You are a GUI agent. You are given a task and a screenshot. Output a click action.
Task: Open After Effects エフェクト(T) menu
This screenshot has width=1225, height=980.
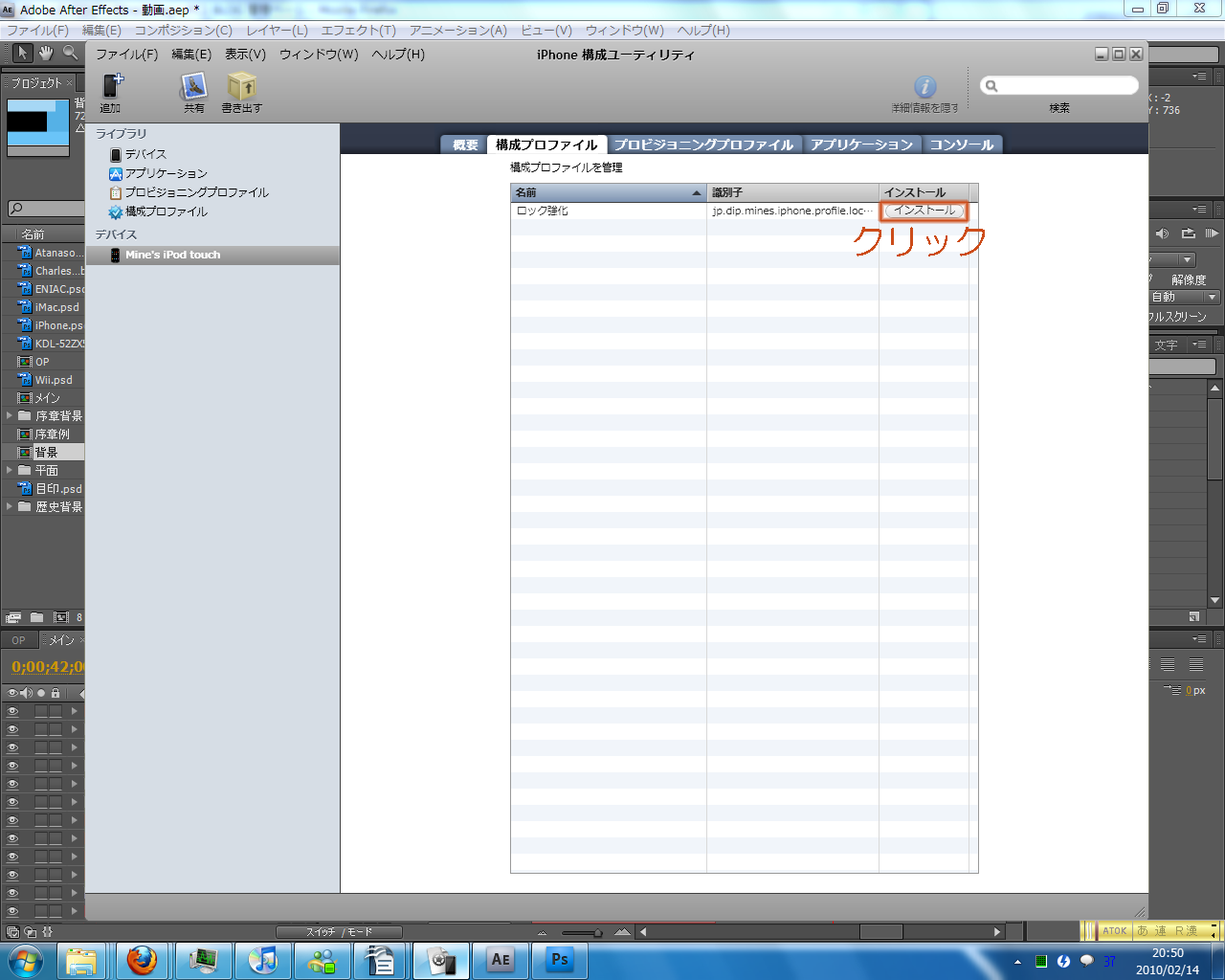(x=358, y=31)
